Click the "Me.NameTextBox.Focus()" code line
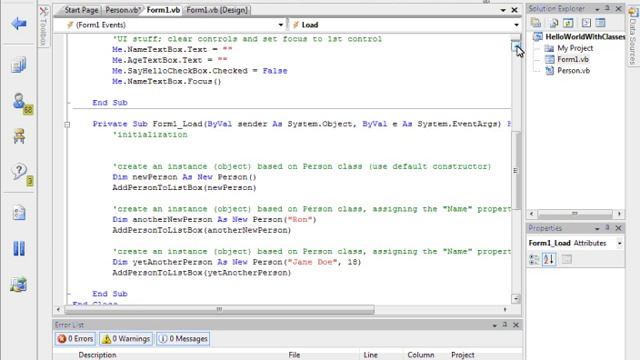 (x=167, y=81)
